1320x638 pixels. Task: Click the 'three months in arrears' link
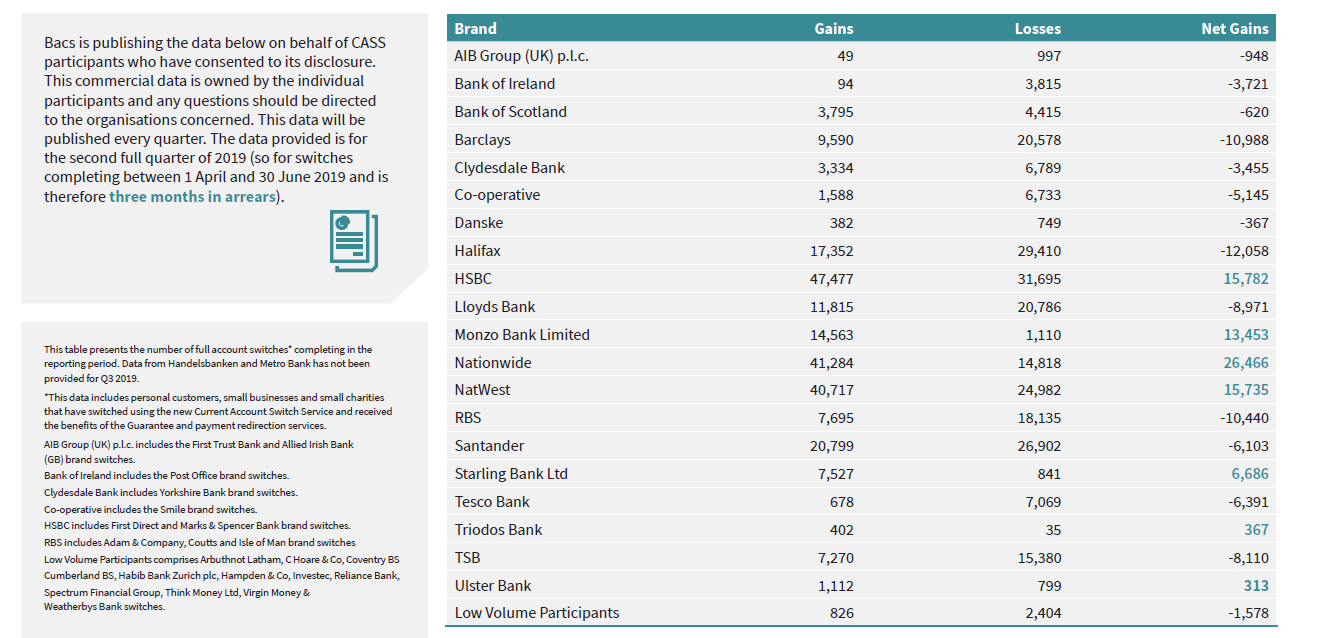pyautogui.click(x=191, y=196)
